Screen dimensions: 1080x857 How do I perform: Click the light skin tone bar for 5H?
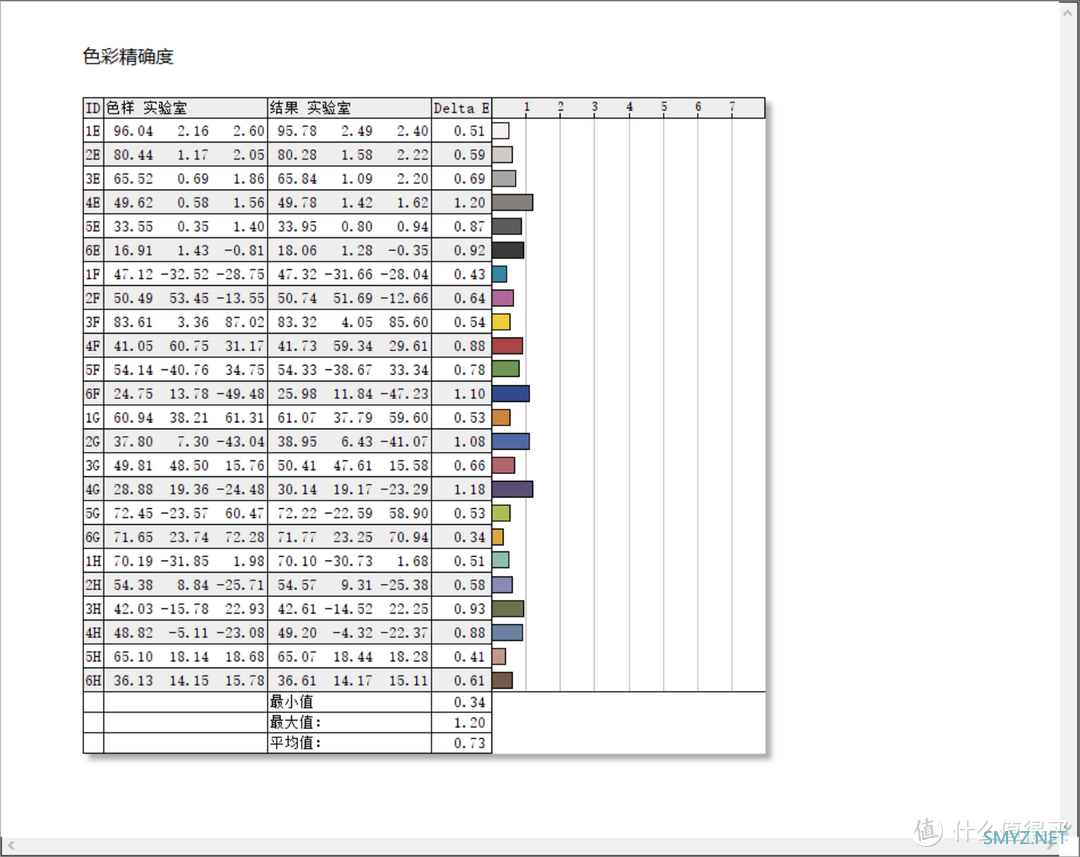click(x=499, y=656)
